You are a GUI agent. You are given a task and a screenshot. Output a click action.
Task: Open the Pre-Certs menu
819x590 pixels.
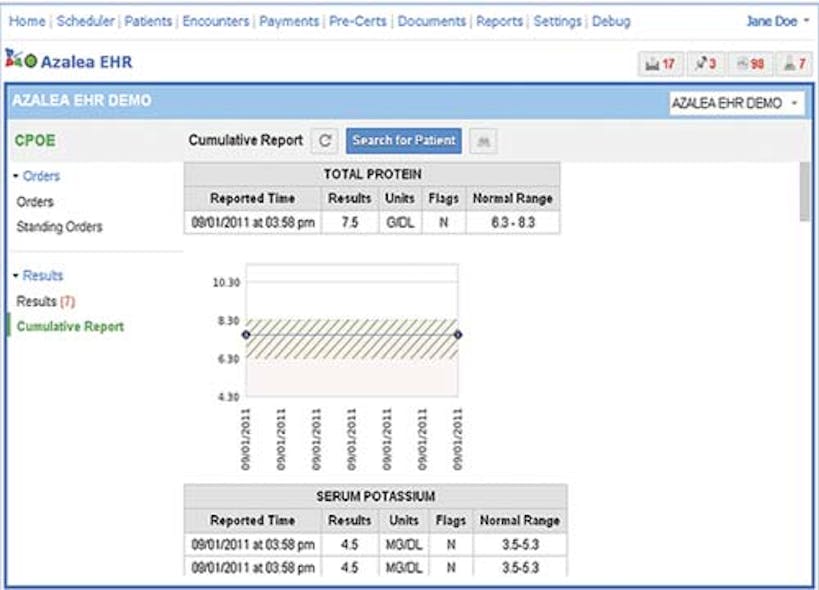pyautogui.click(x=358, y=21)
